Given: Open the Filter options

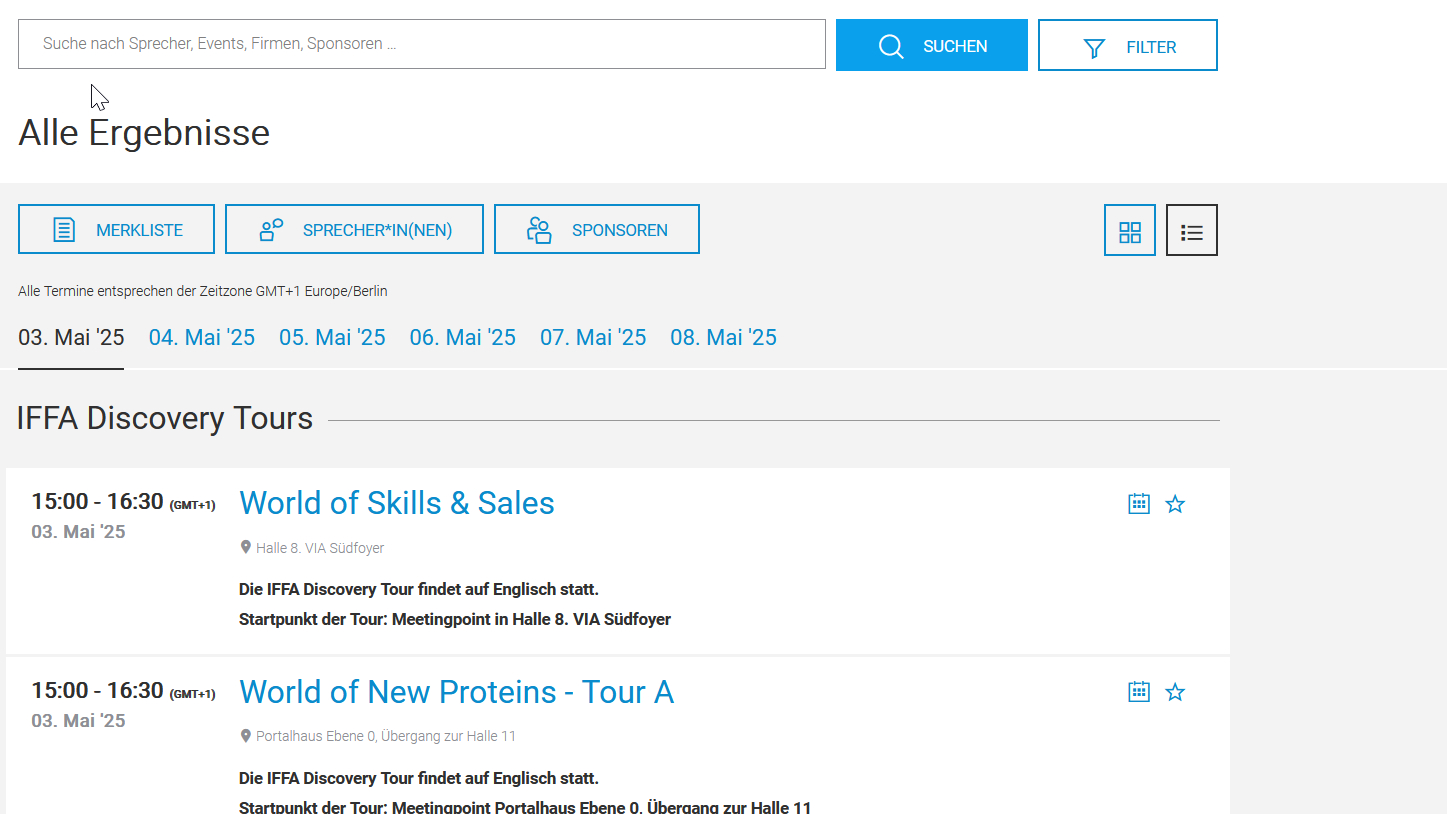Looking at the screenshot, I should click(1127, 46).
